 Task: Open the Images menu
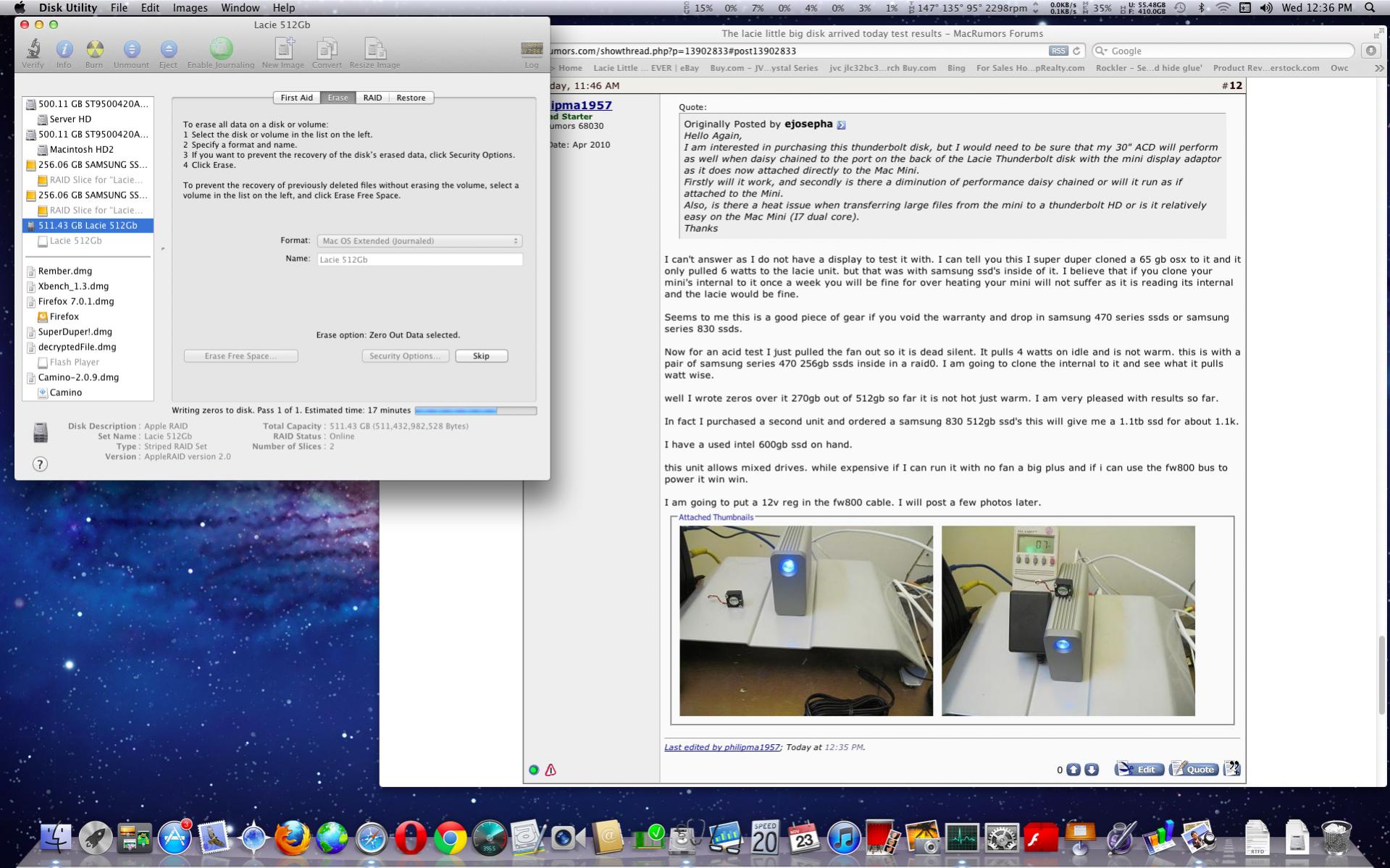[190, 8]
